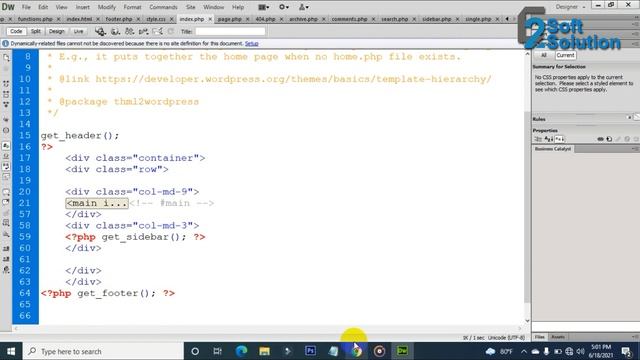Select All mode in CSS Styles panel

(x=544, y=55)
